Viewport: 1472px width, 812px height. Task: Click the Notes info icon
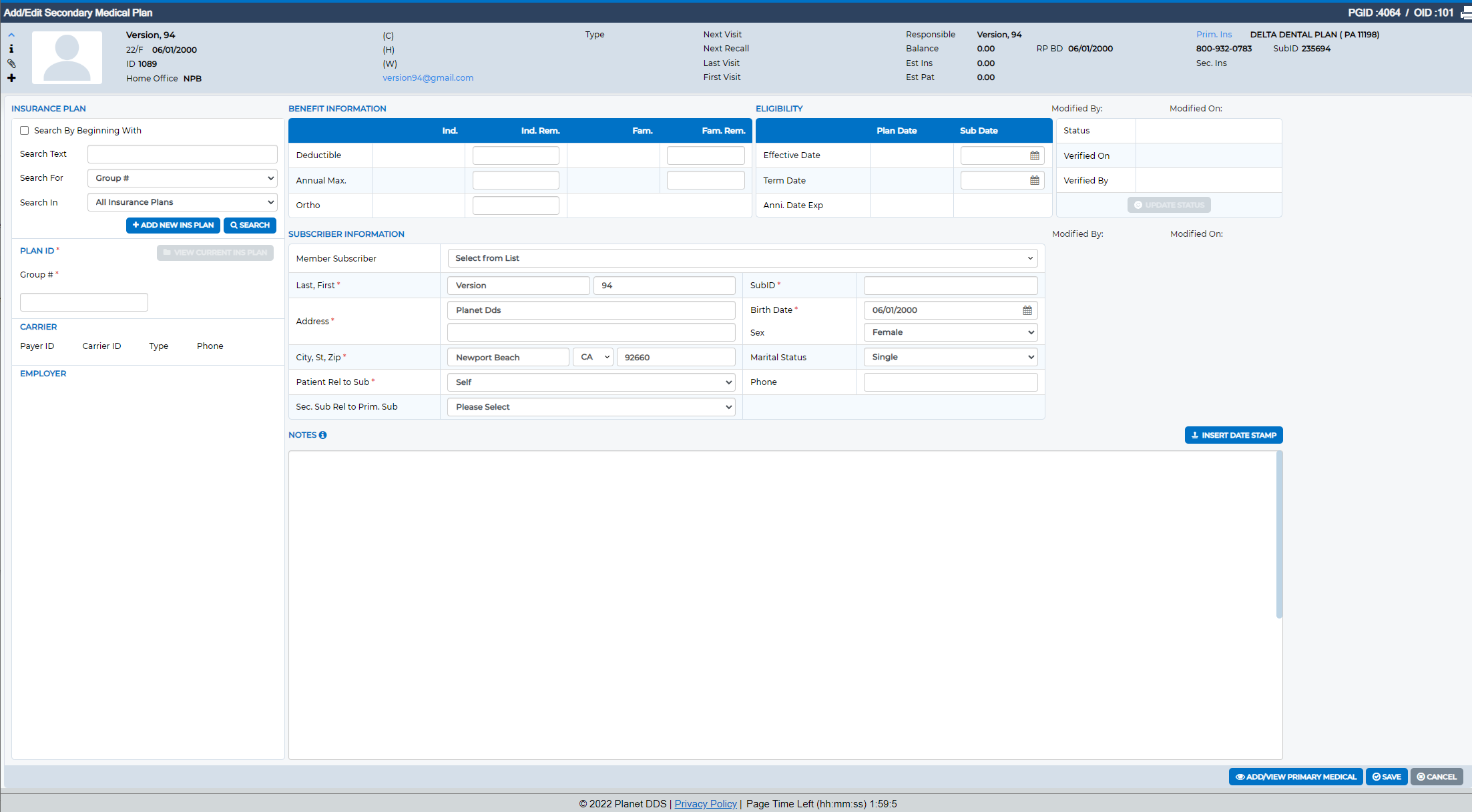(323, 435)
